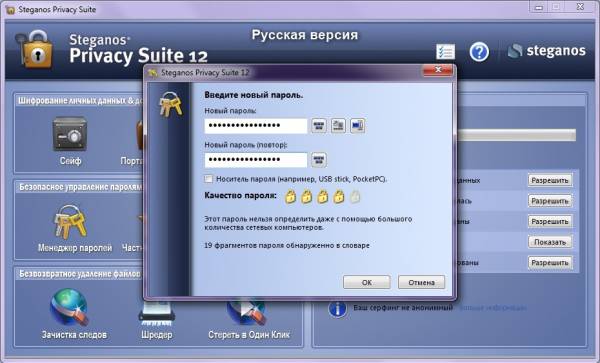
Task: Click Шифрование личных данных section header
Action: pos(80,101)
